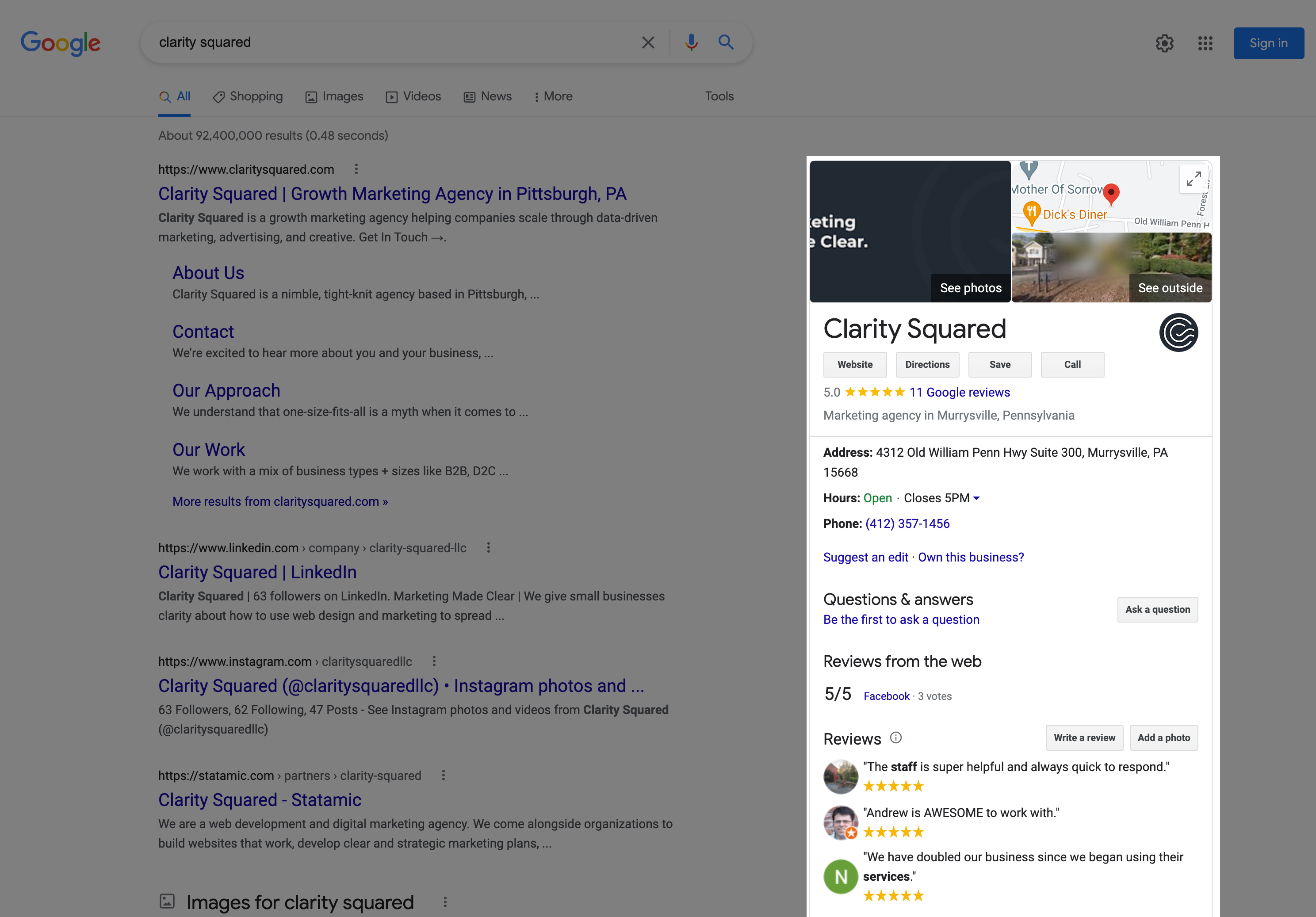Click inside the search input field

point(390,42)
